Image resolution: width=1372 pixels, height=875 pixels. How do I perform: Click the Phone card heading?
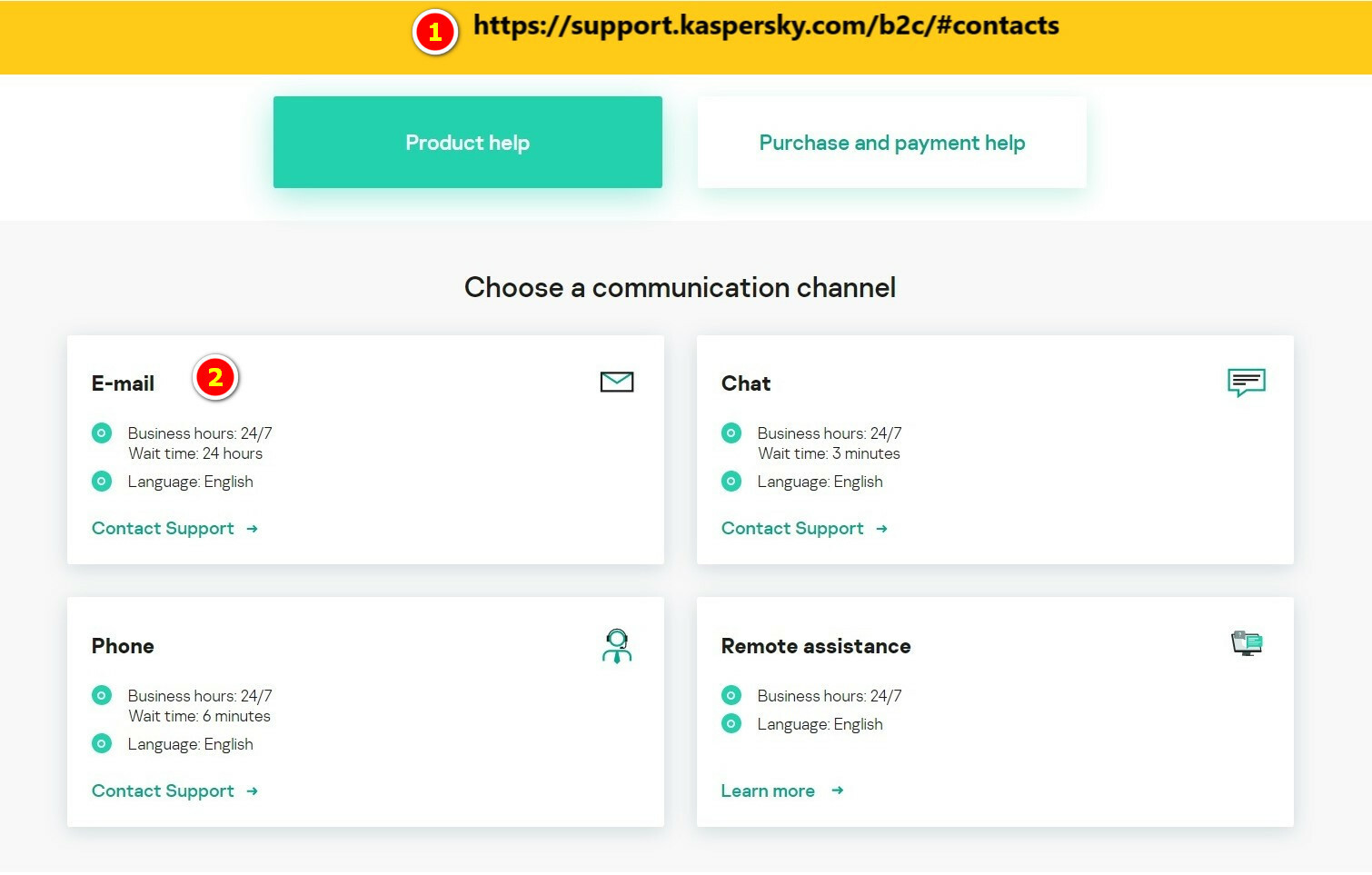point(123,646)
